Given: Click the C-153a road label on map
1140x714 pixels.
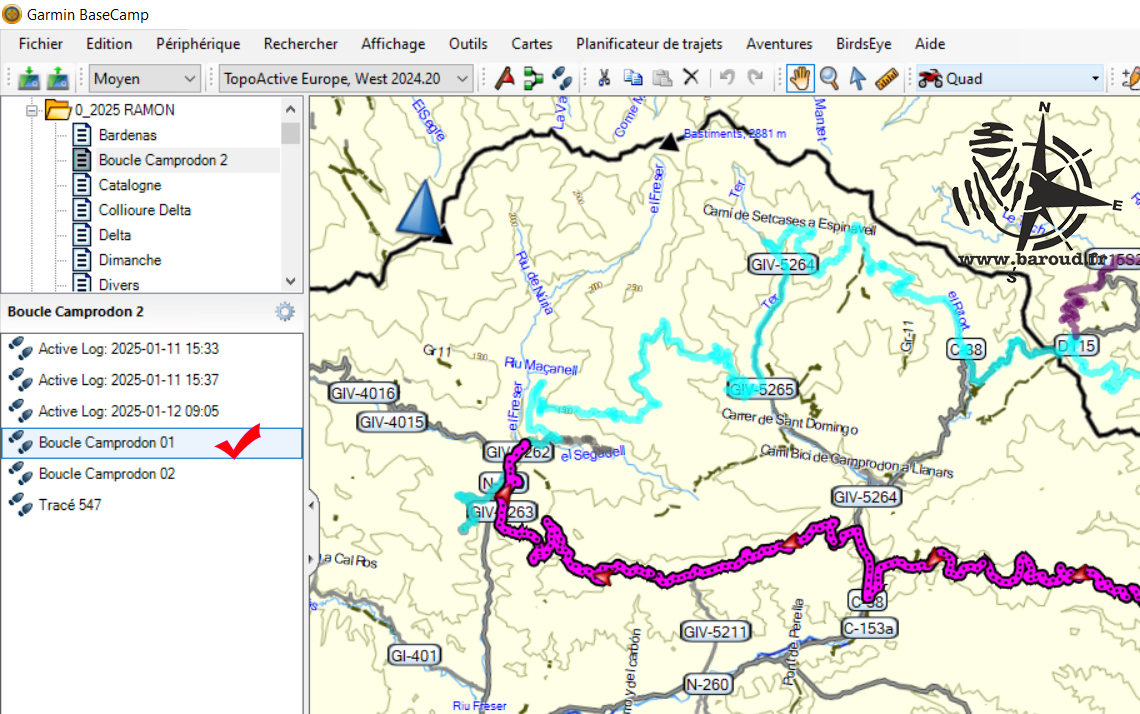Looking at the screenshot, I should tap(869, 628).
